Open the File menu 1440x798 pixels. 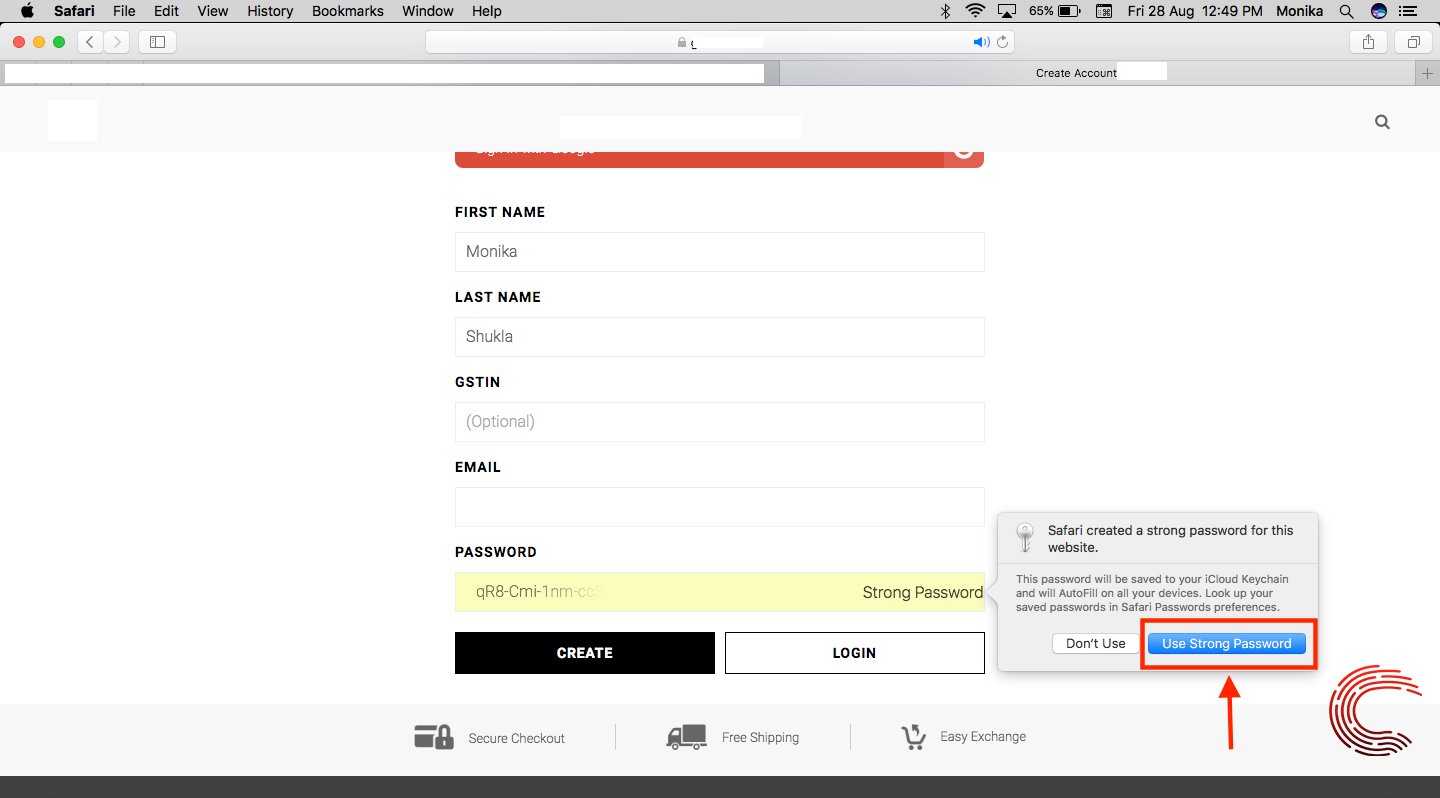(x=124, y=11)
